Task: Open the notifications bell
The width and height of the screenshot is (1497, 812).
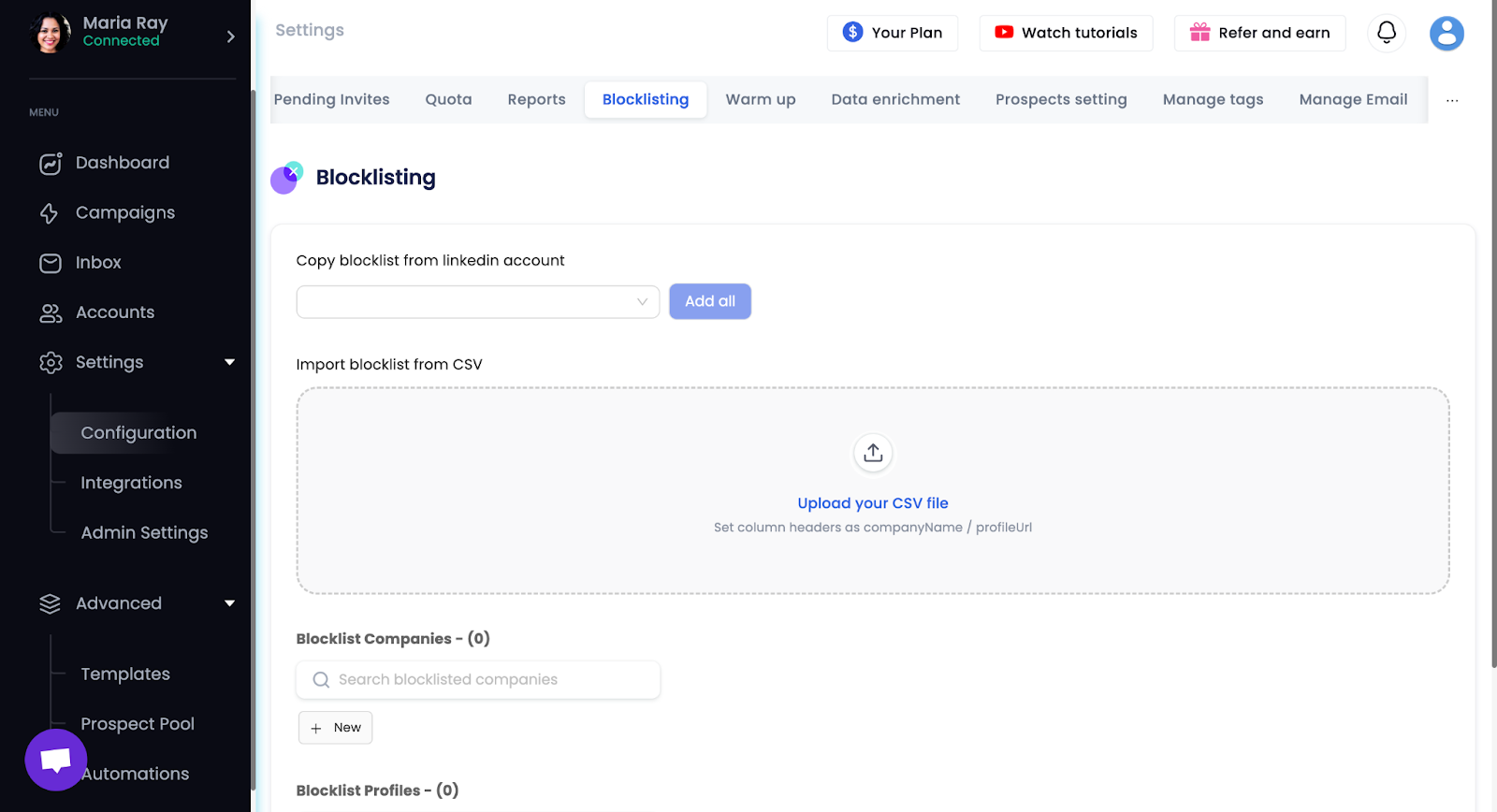Action: coord(1386,33)
